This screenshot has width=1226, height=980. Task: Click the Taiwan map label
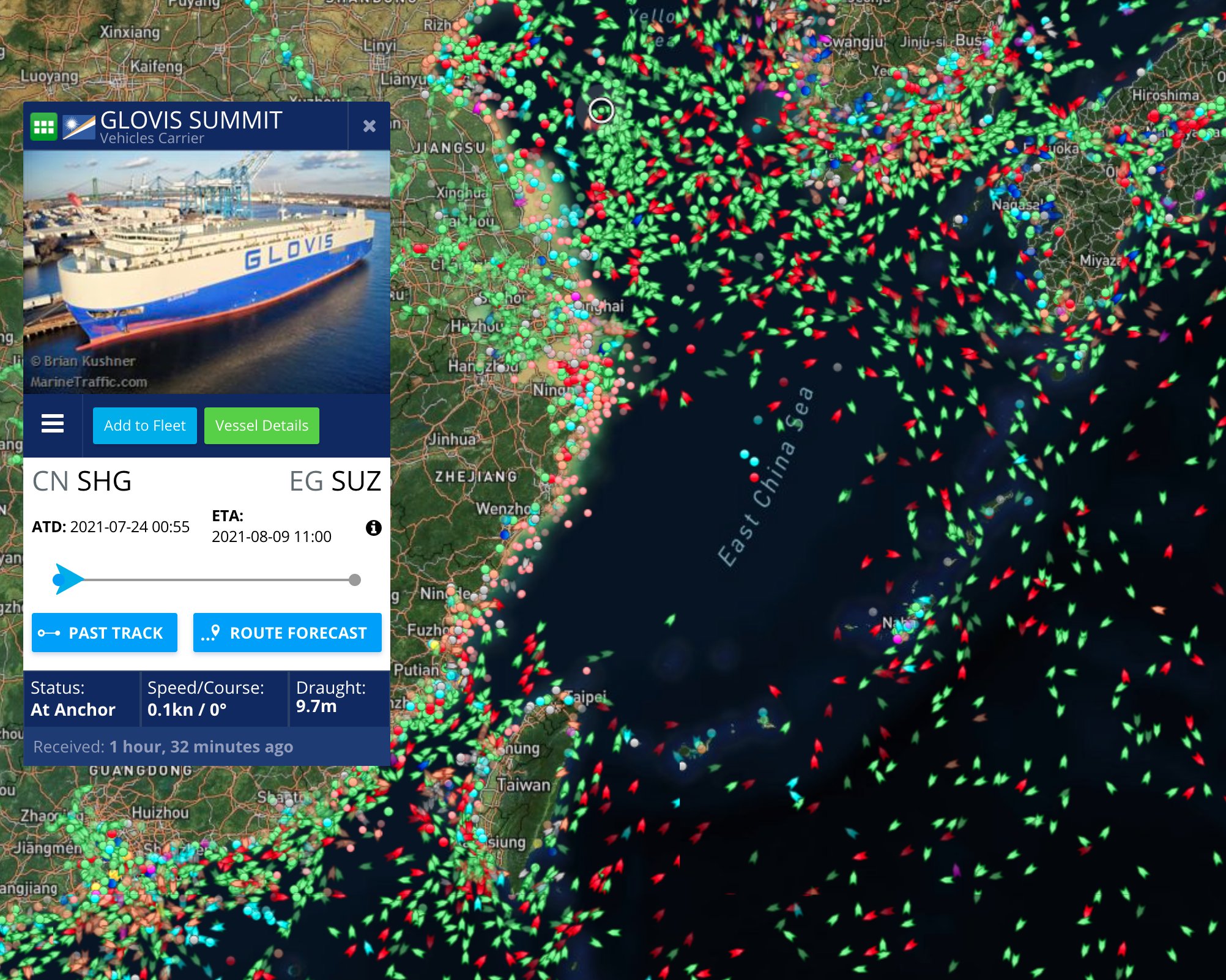[x=524, y=784]
